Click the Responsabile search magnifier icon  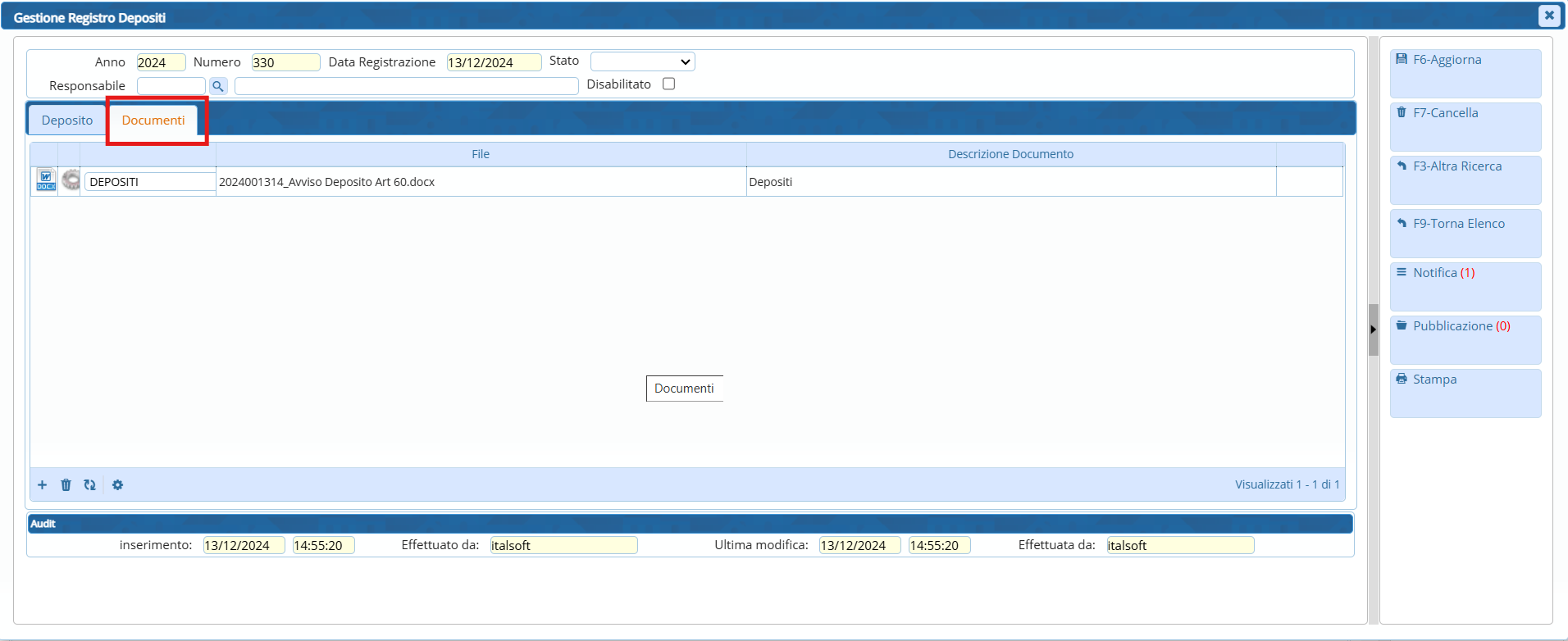point(218,86)
